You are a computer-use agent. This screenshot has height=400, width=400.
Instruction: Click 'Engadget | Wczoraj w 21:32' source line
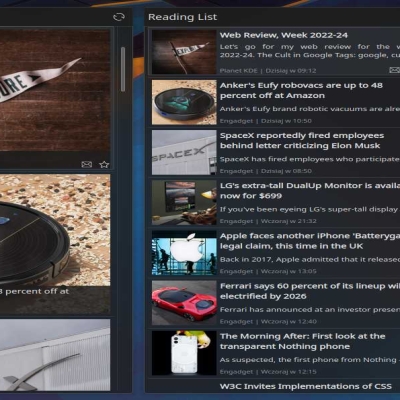pos(268,221)
